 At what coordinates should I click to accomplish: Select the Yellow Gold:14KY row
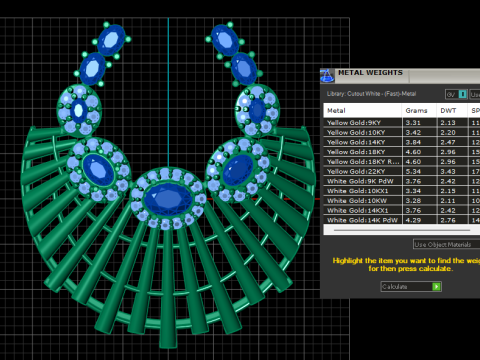click(x=402, y=142)
